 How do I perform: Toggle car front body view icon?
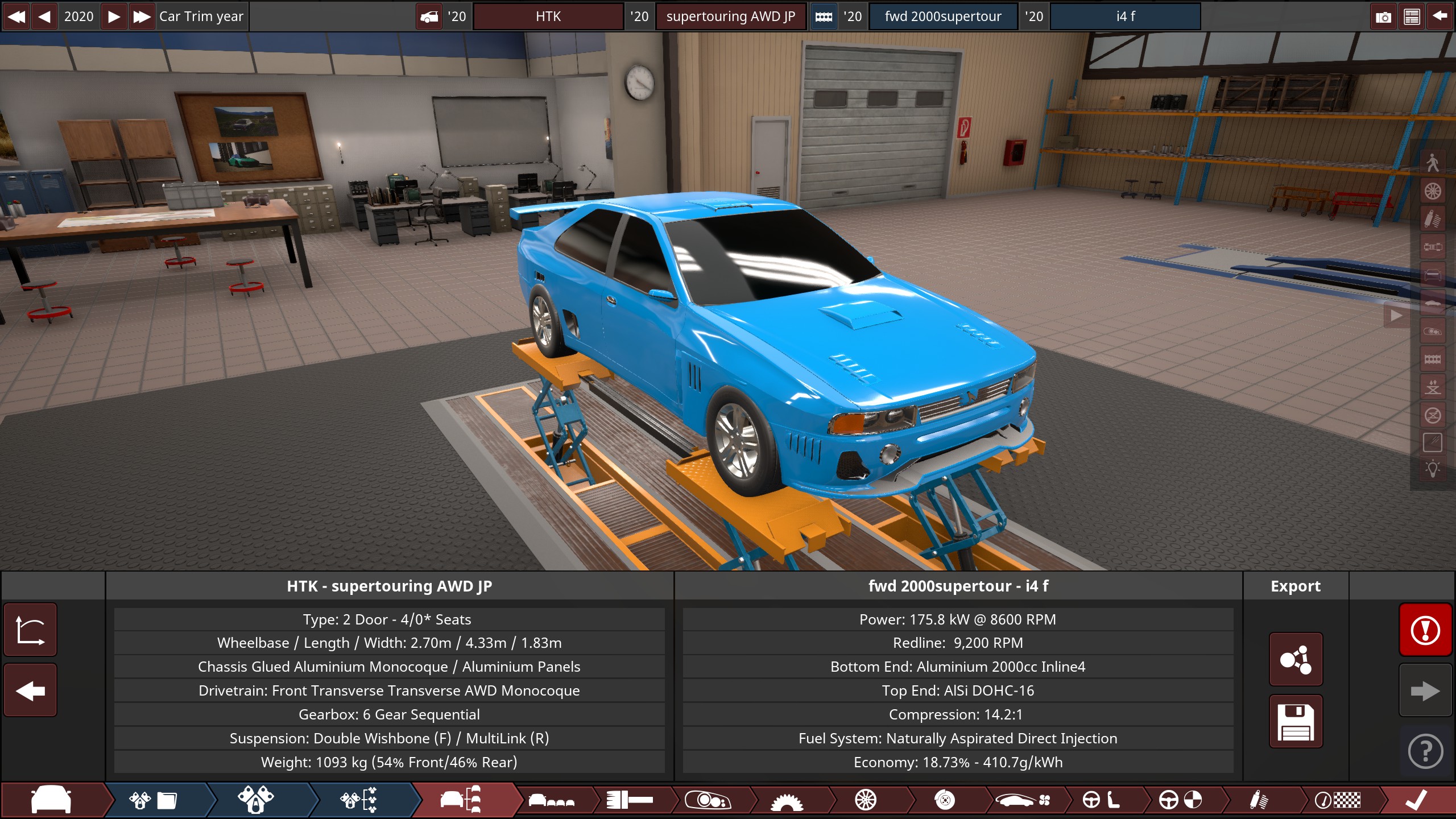pos(1433,275)
